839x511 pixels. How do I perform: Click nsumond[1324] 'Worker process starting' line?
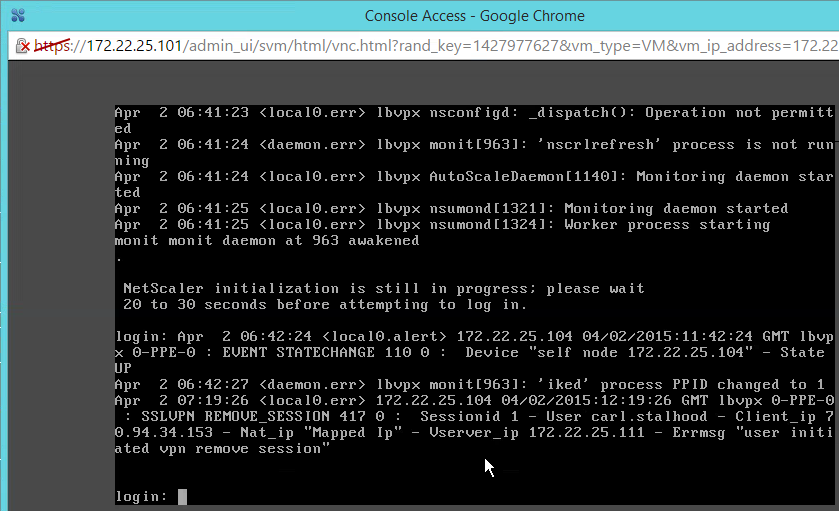coord(443,224)
